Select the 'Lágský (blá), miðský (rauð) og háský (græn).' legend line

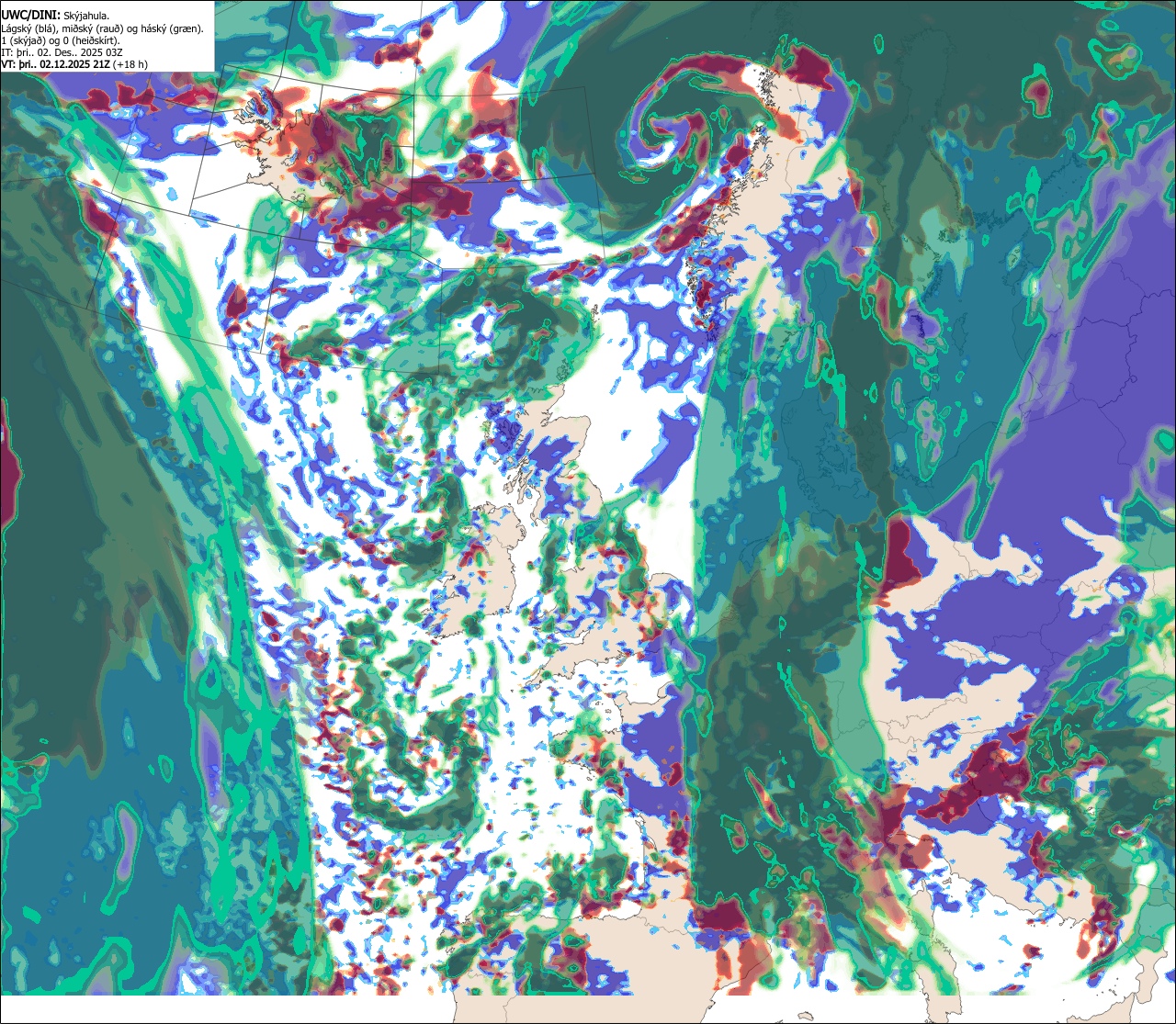103,28
